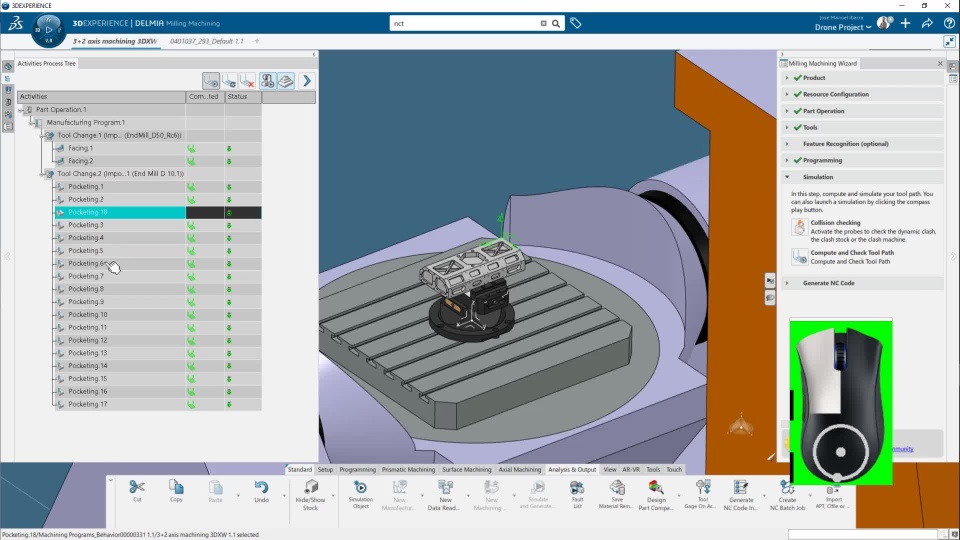This screenshot has height=540, width=960.
Task: Open the Fault List tool
Action: pyautogui.click(x=577, y=487)
